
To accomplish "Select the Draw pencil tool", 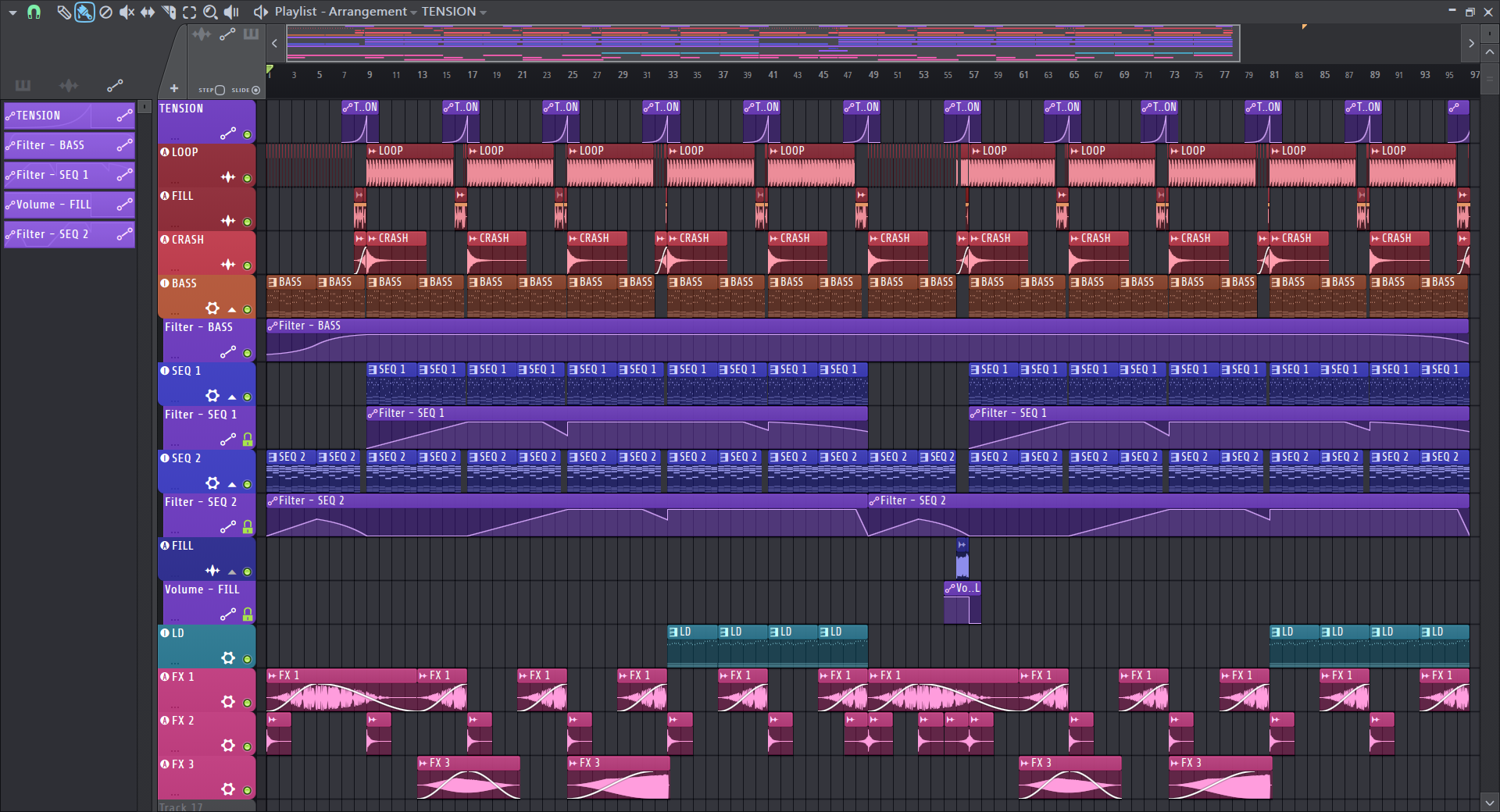I will pyautogui.click(x=63, y=12).
